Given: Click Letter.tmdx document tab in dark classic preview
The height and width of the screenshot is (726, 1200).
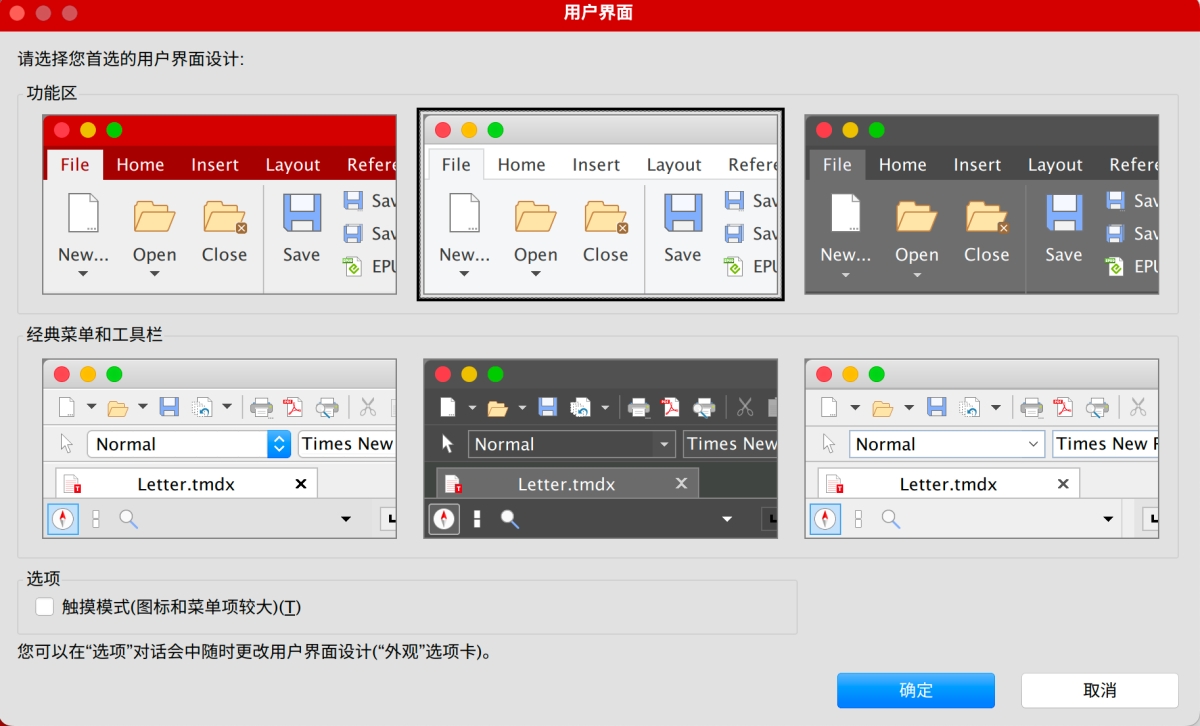Looking at the screenshot, I should 566,484.
